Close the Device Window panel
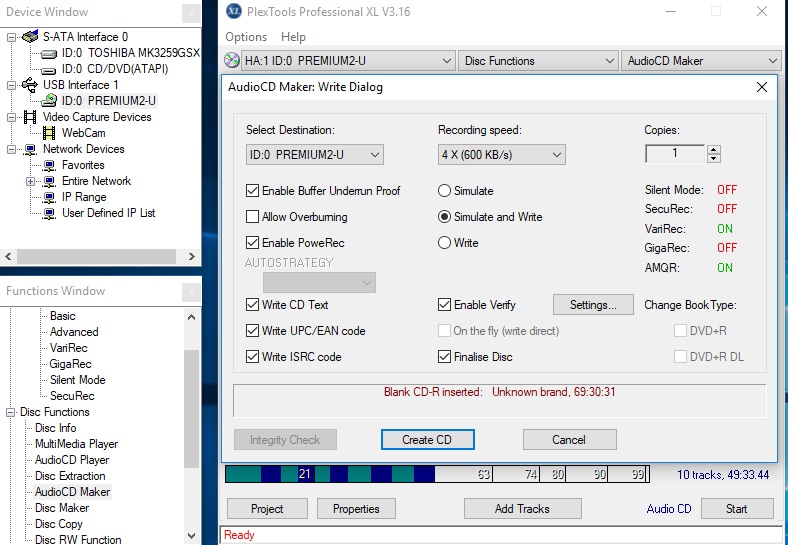 191,13
